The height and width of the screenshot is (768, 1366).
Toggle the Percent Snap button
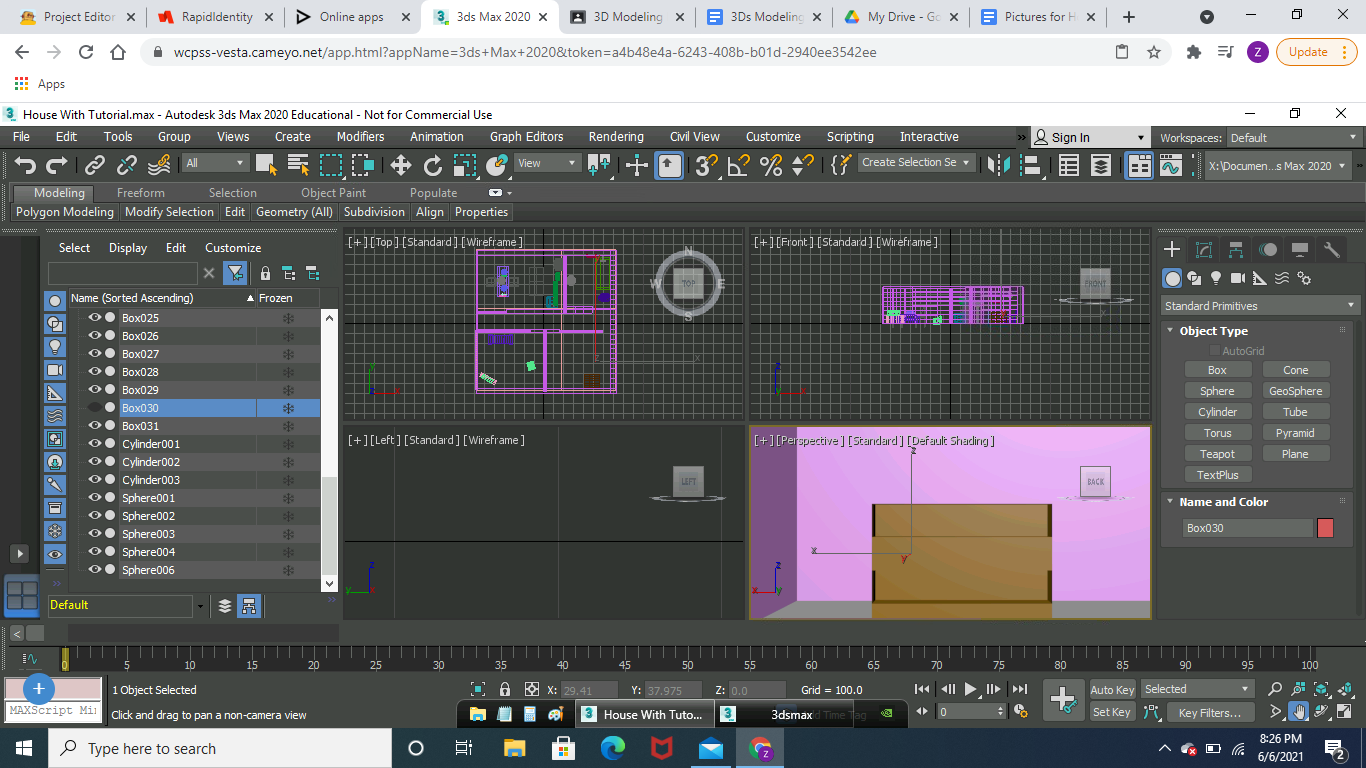[770, 165]
